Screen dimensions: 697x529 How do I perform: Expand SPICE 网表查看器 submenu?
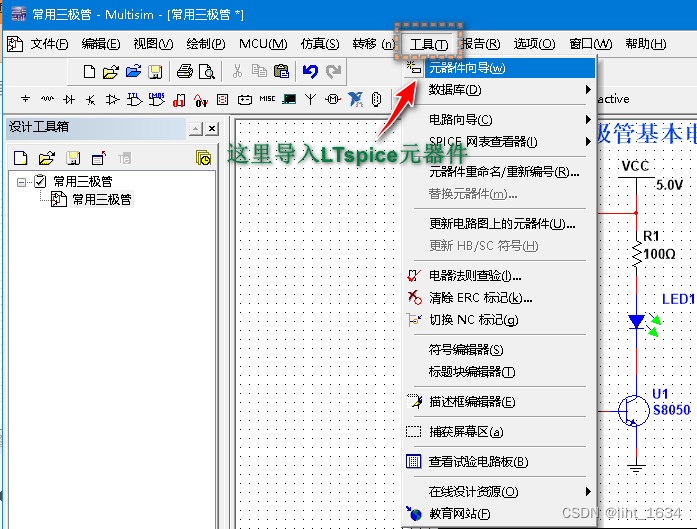(500, 142)
